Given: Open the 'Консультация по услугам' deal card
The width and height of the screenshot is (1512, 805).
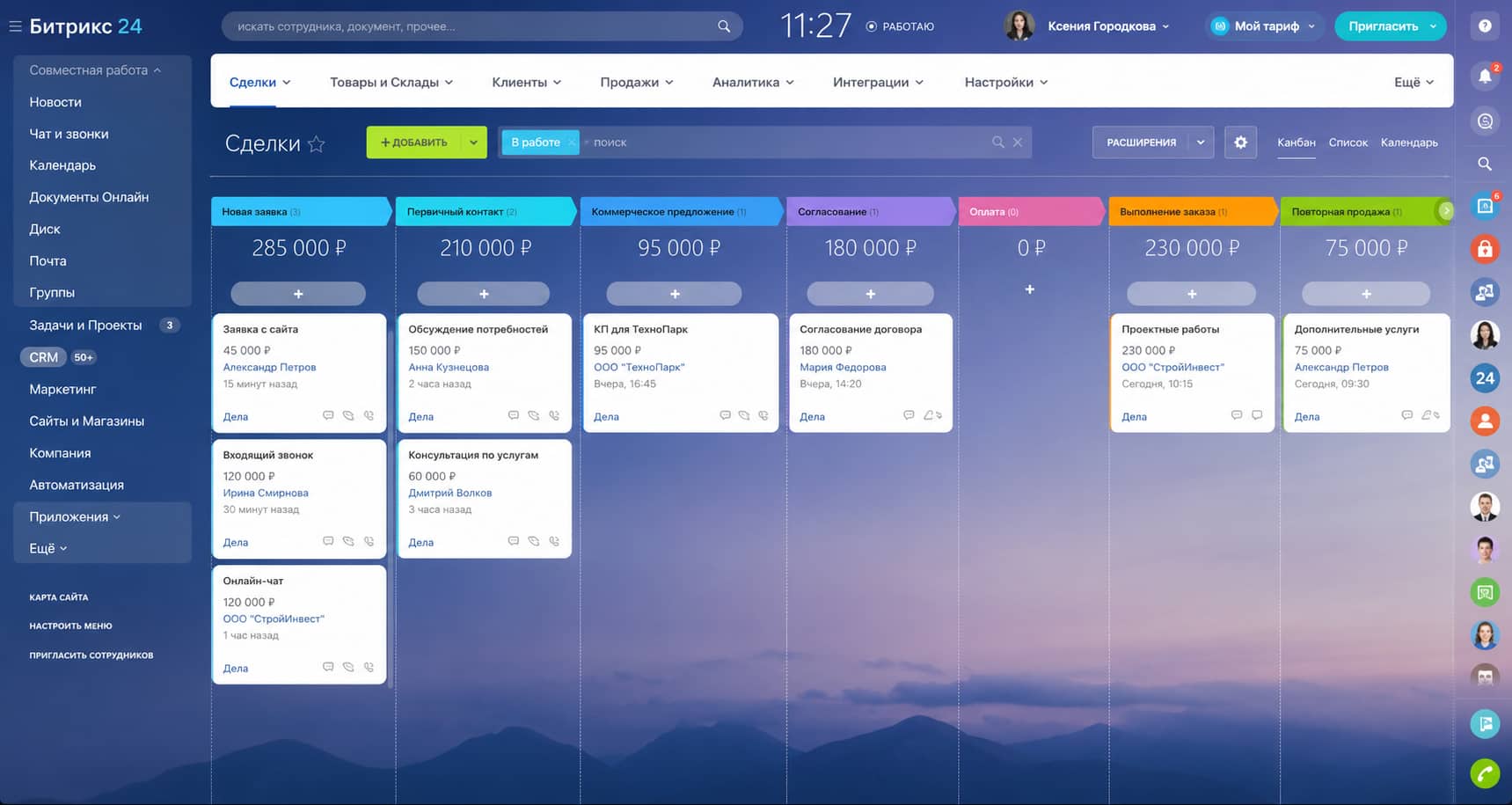Looking at the screenshot, I should click(485, 499).
